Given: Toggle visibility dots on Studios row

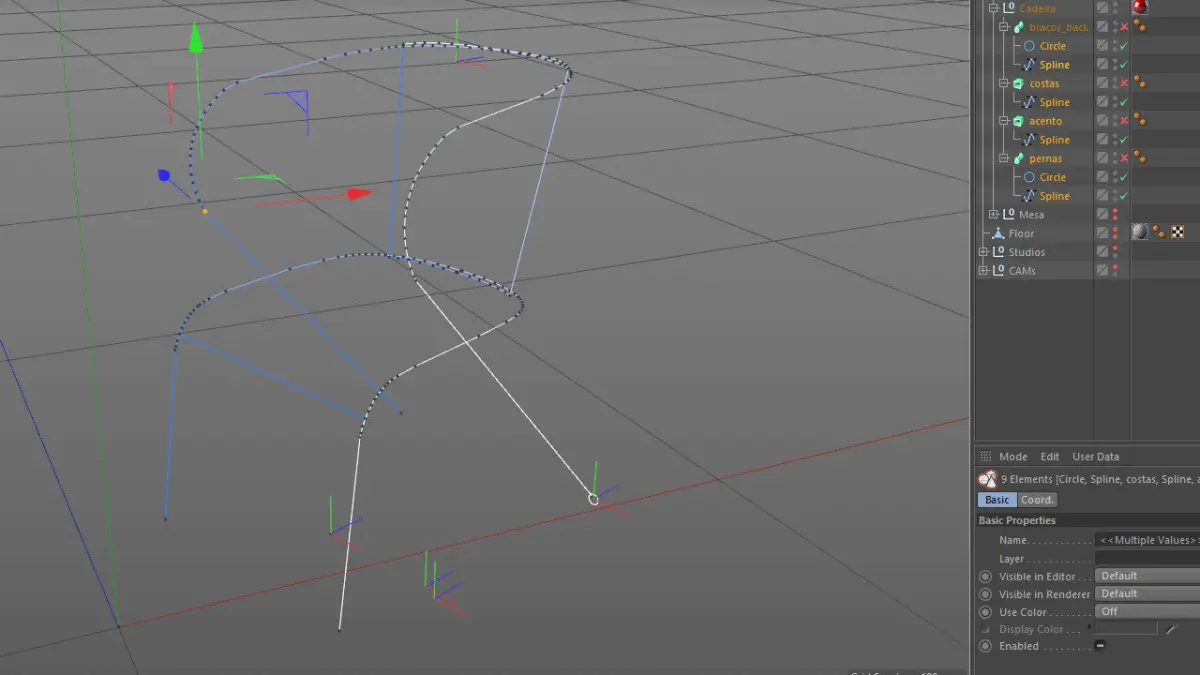Looking at the screenshot, I should (x=1115, y=252).
